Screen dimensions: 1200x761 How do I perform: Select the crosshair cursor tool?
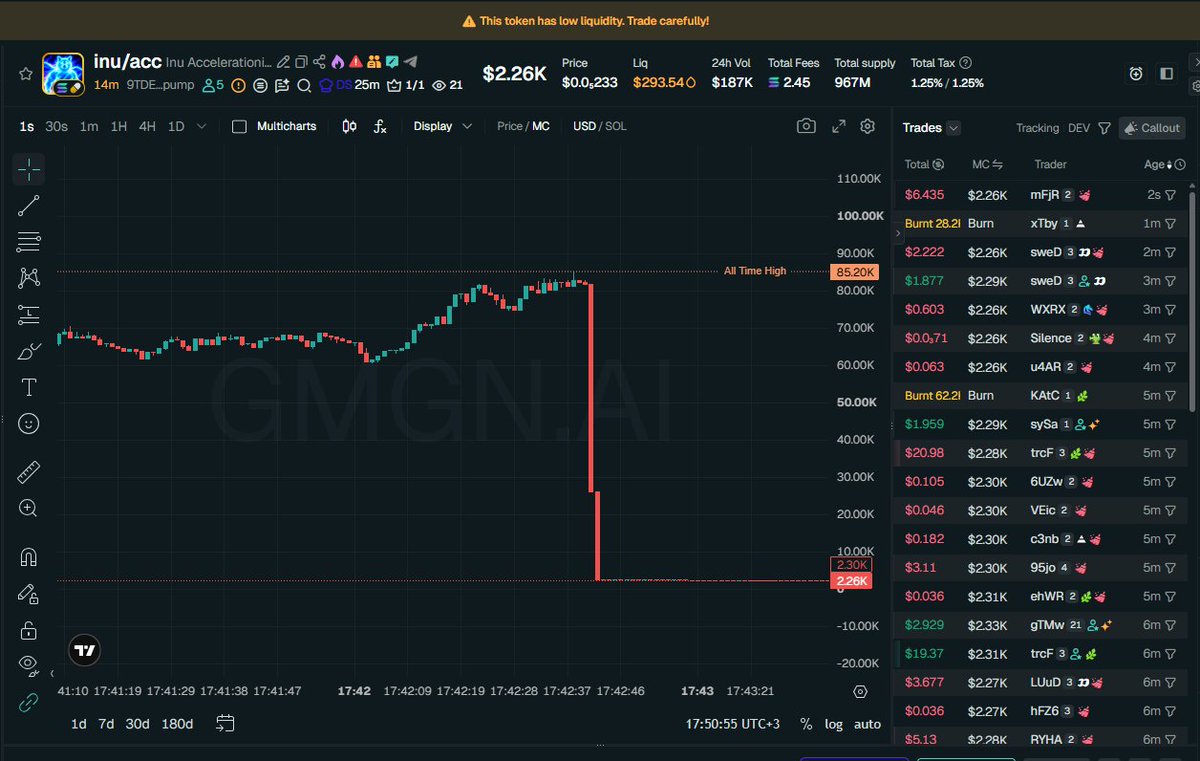(x=29, y=170)
